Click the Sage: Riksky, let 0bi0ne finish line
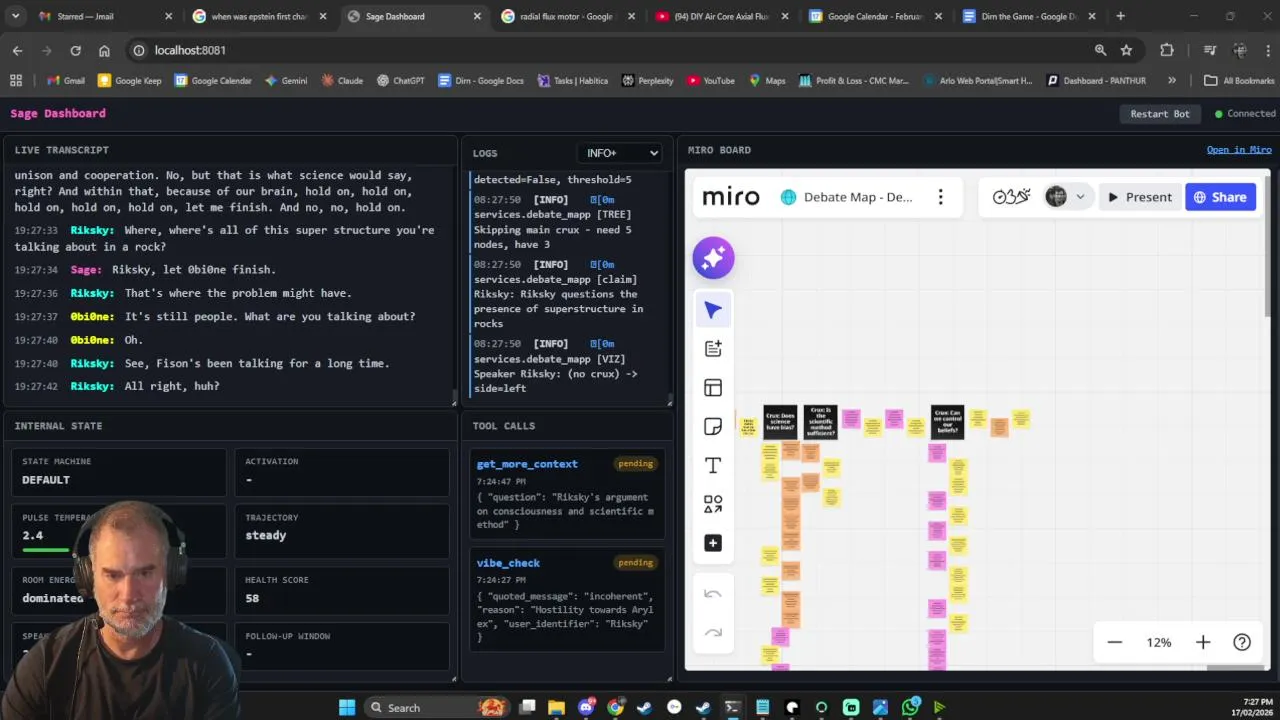 click(x=144, y=270)
